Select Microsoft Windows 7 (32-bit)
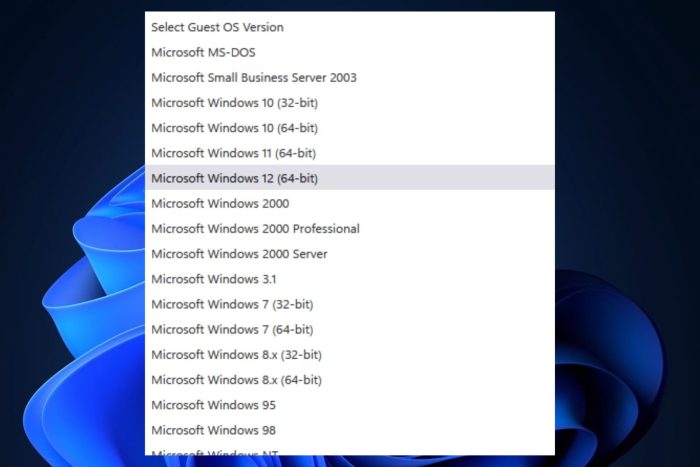Screen dimensions: 700x467 click(350, 304)
